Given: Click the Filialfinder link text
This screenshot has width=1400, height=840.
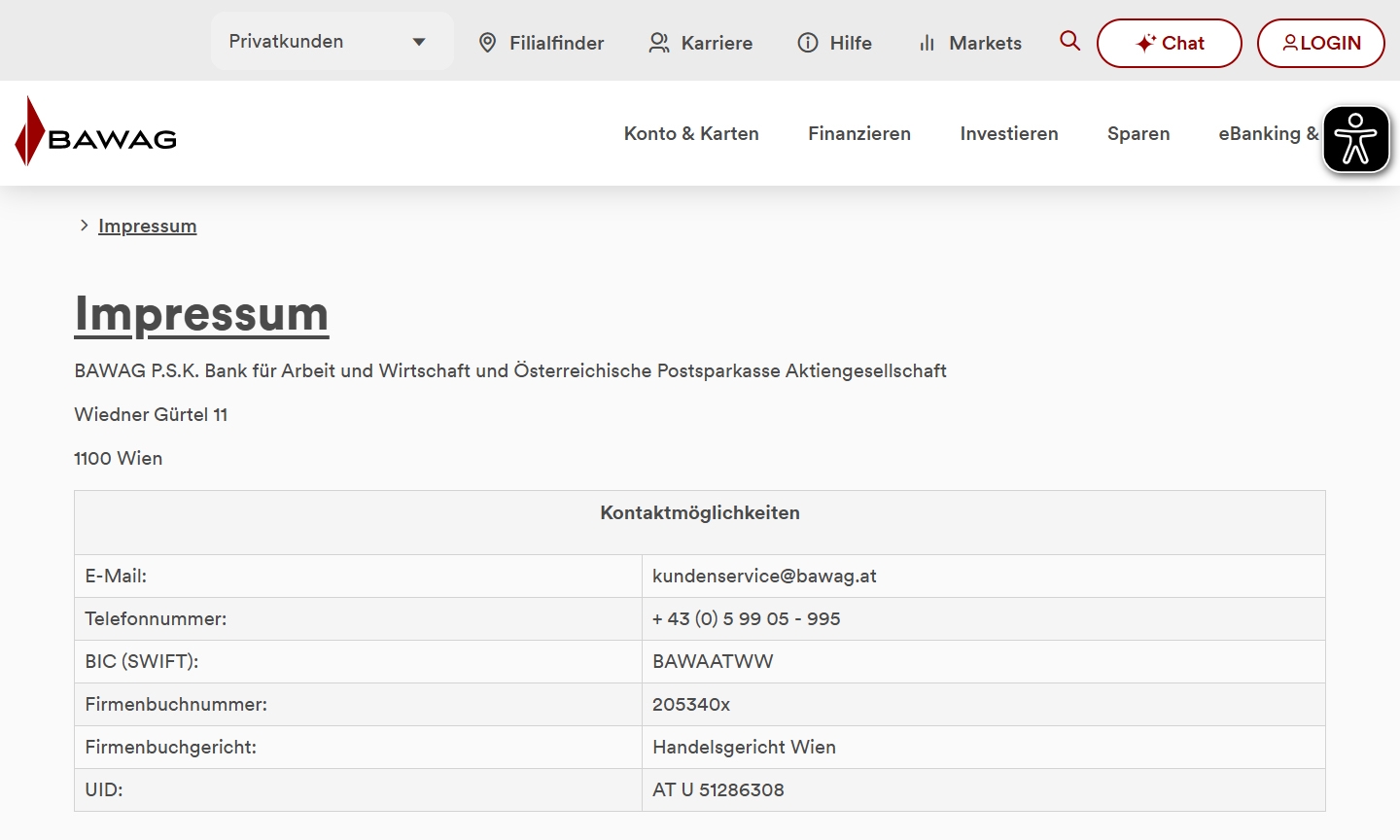Looking at the screenshot, I should 557,43.
